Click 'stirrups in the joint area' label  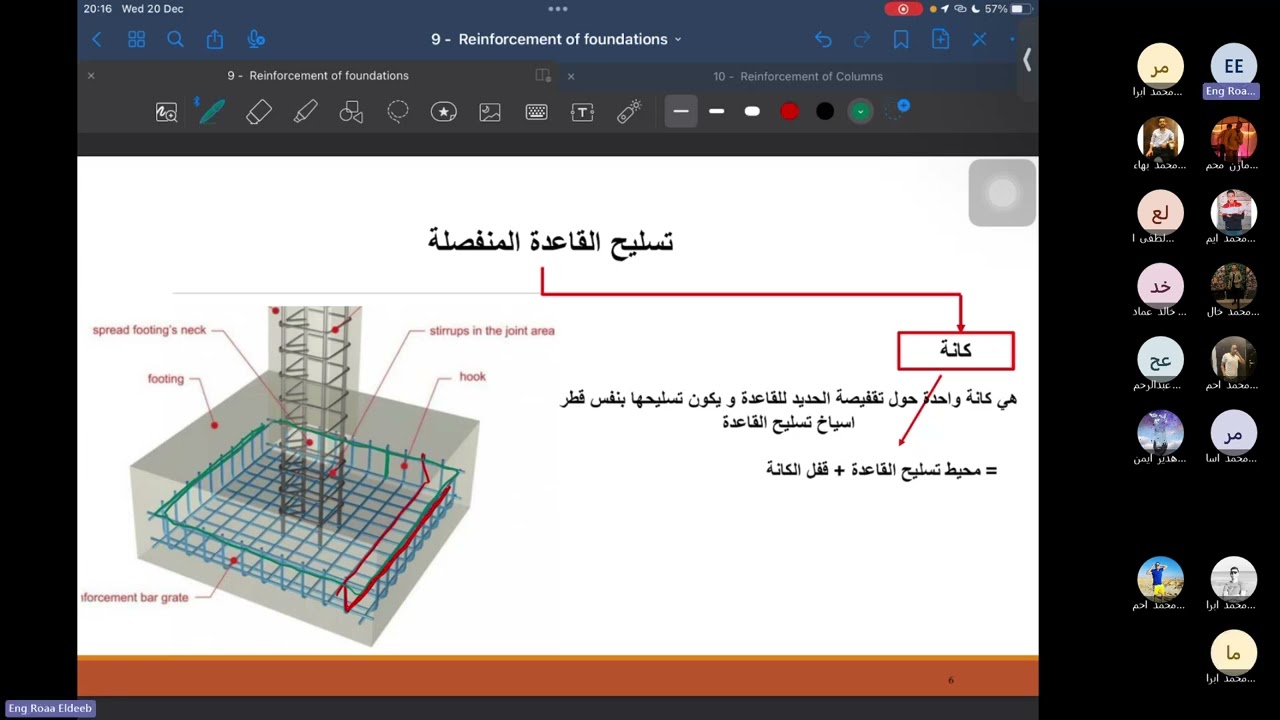(492, 331)
